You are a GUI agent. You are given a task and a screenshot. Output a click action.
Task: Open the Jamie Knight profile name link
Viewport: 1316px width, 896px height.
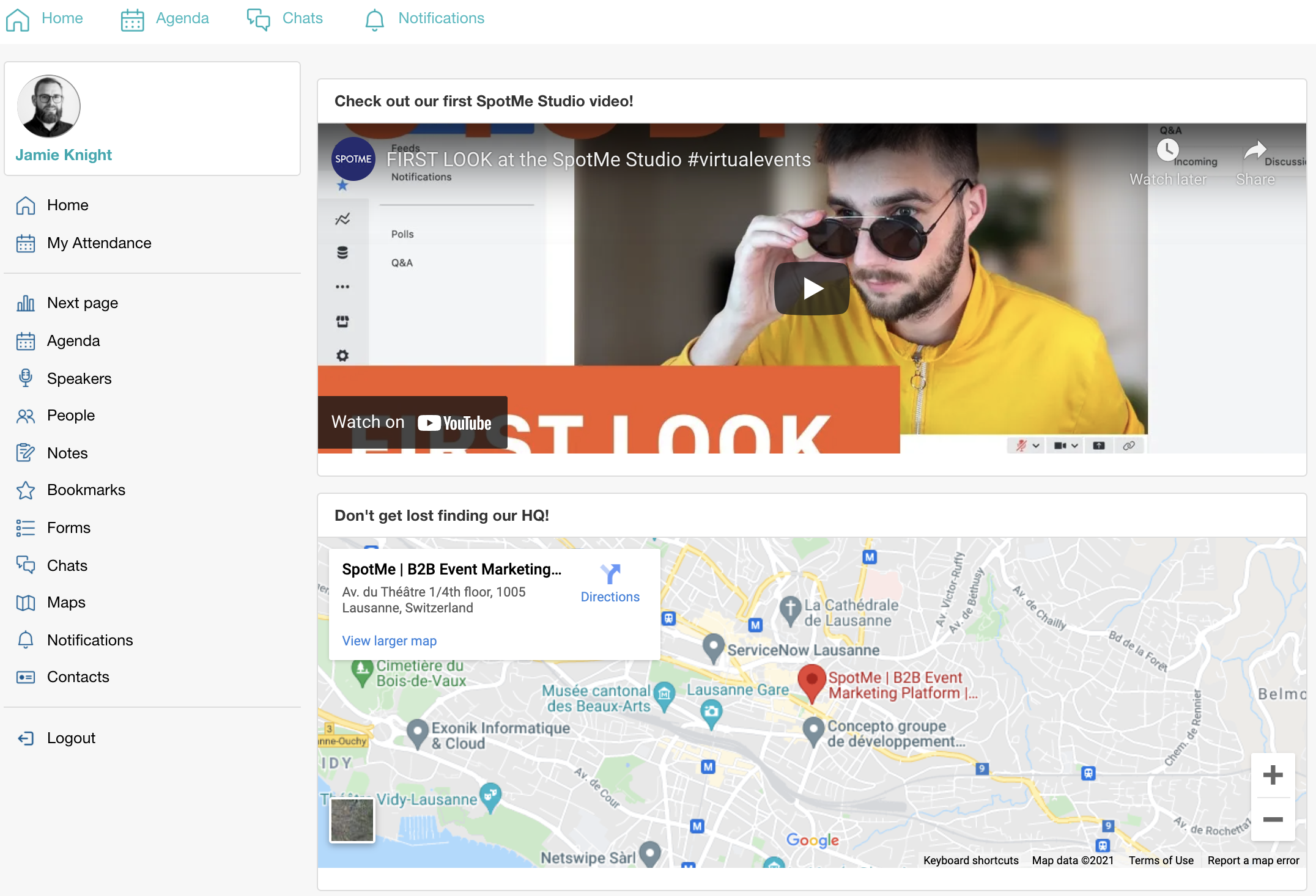tap(64, 155)
